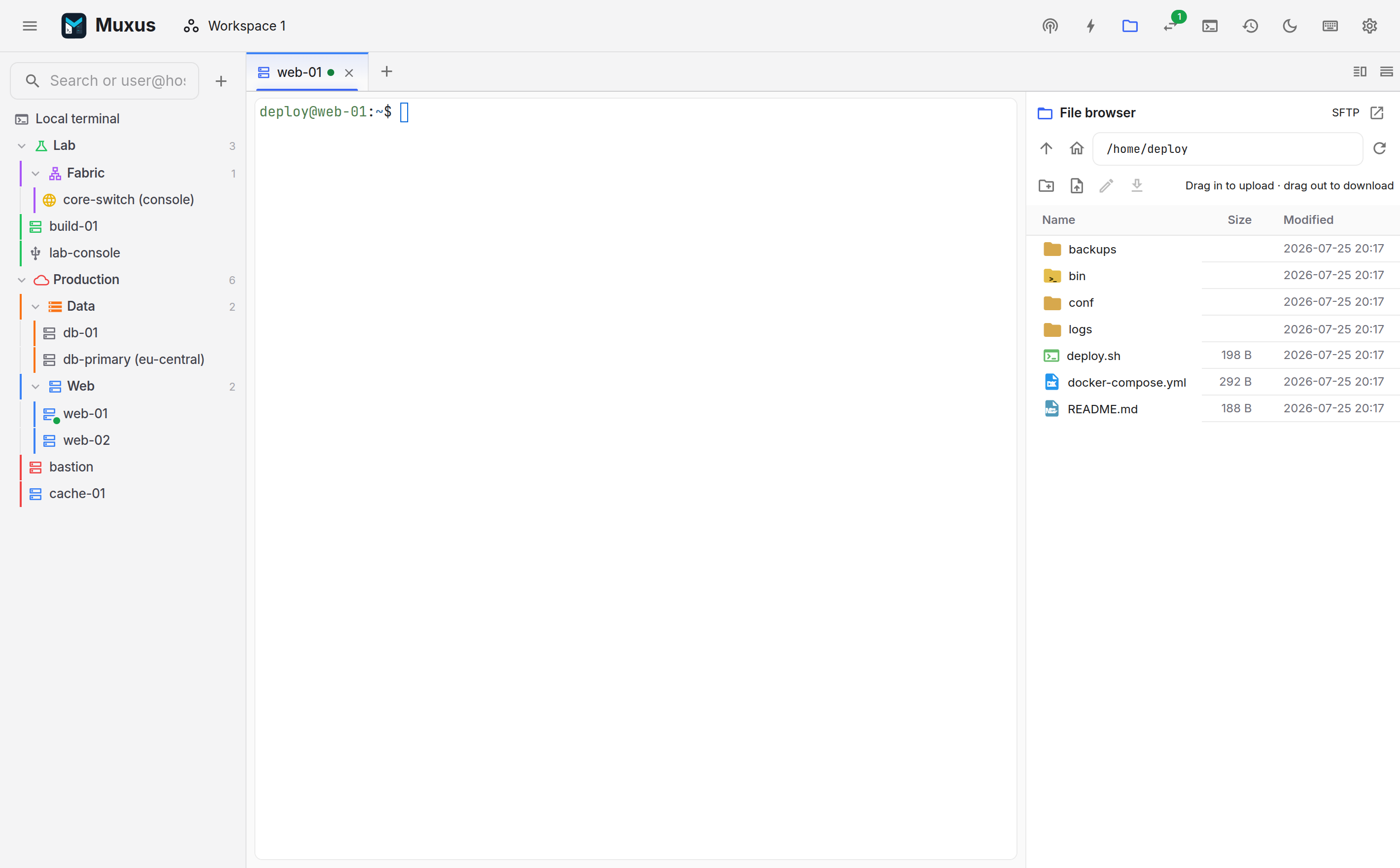Toggle the split view layout icon
Image resolution: width=1400 pixels, height=868 pixels.
(1360, 72)
